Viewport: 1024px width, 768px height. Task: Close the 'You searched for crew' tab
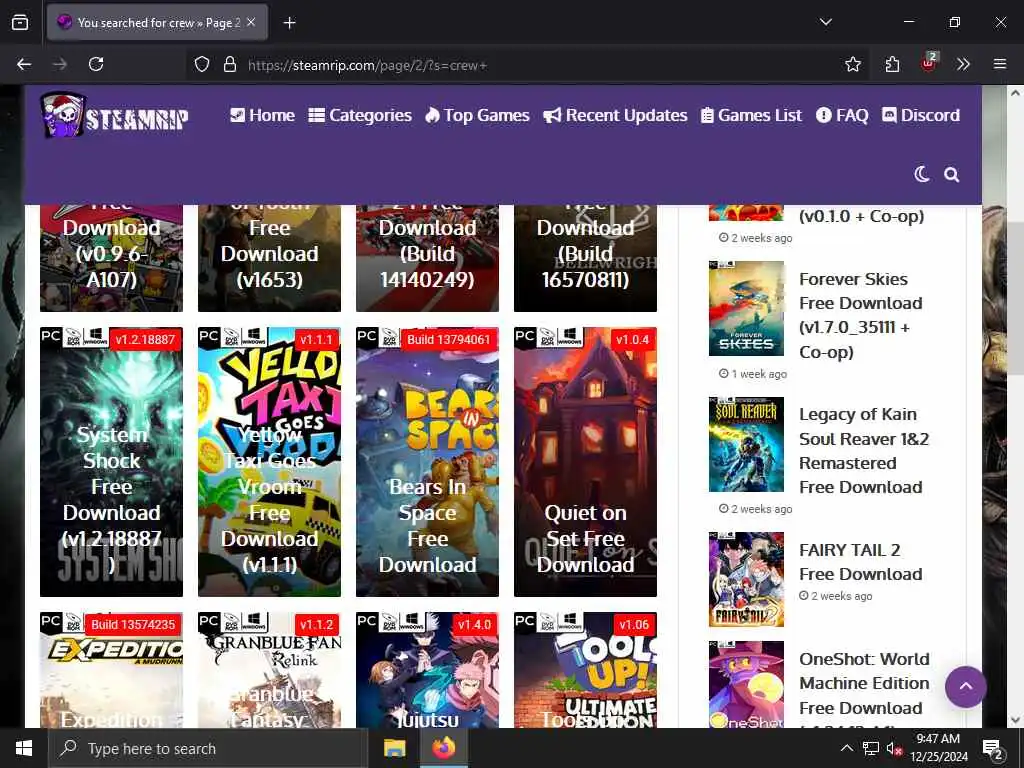pos(251,22)
